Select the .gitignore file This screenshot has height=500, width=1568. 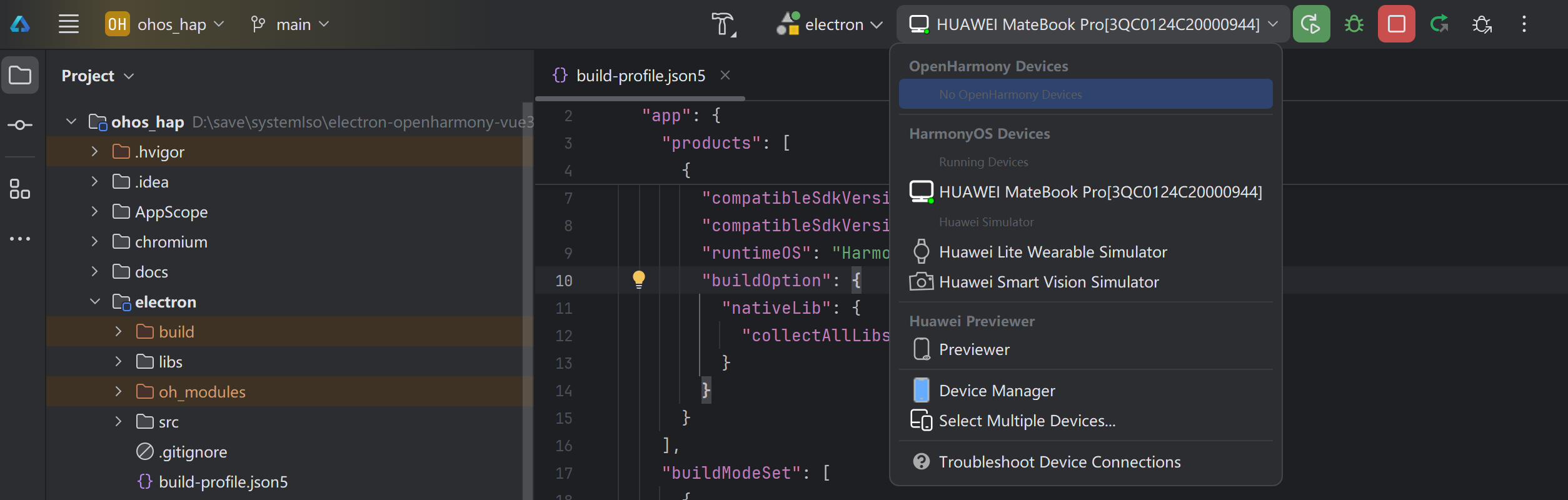pyautogui.click(x=182, y=451)
